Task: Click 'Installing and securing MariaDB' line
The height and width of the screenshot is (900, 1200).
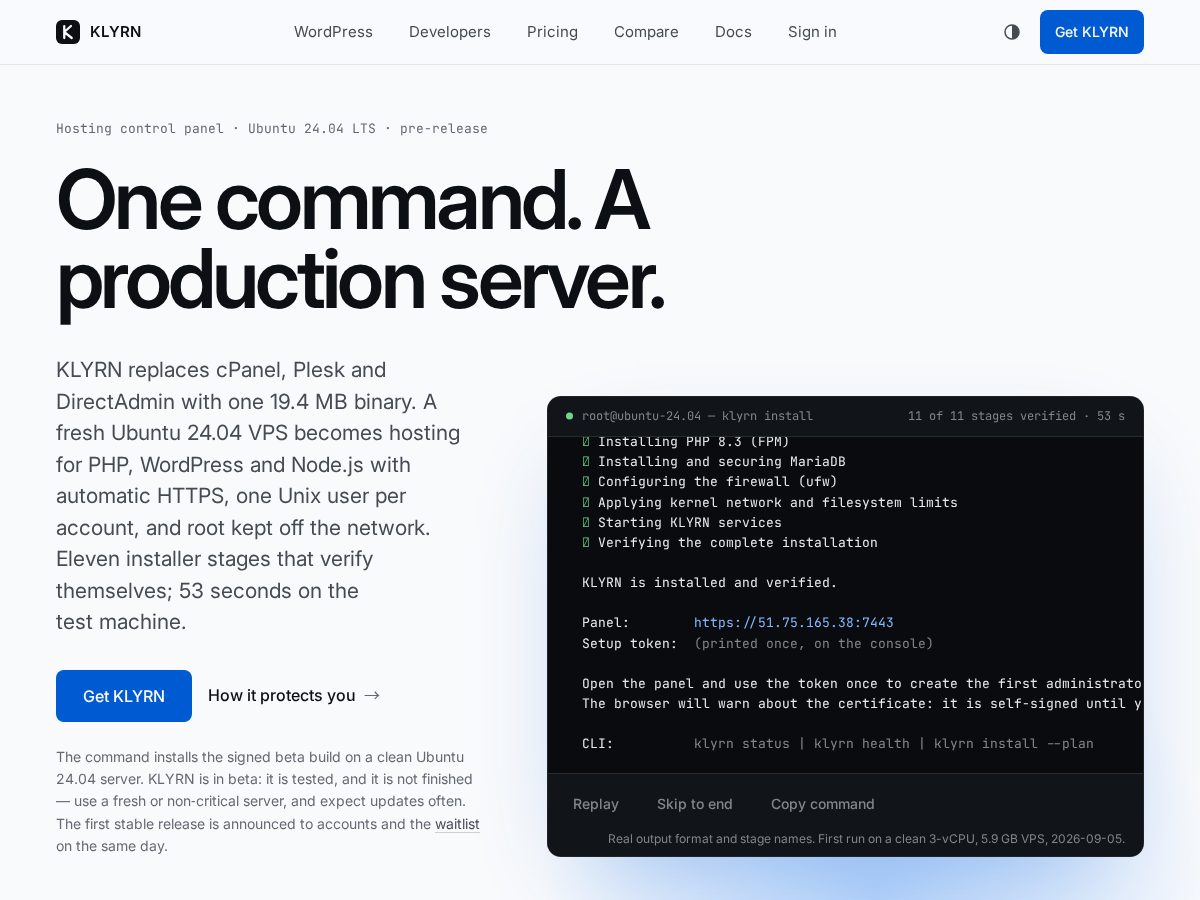Action: [722, 462]
